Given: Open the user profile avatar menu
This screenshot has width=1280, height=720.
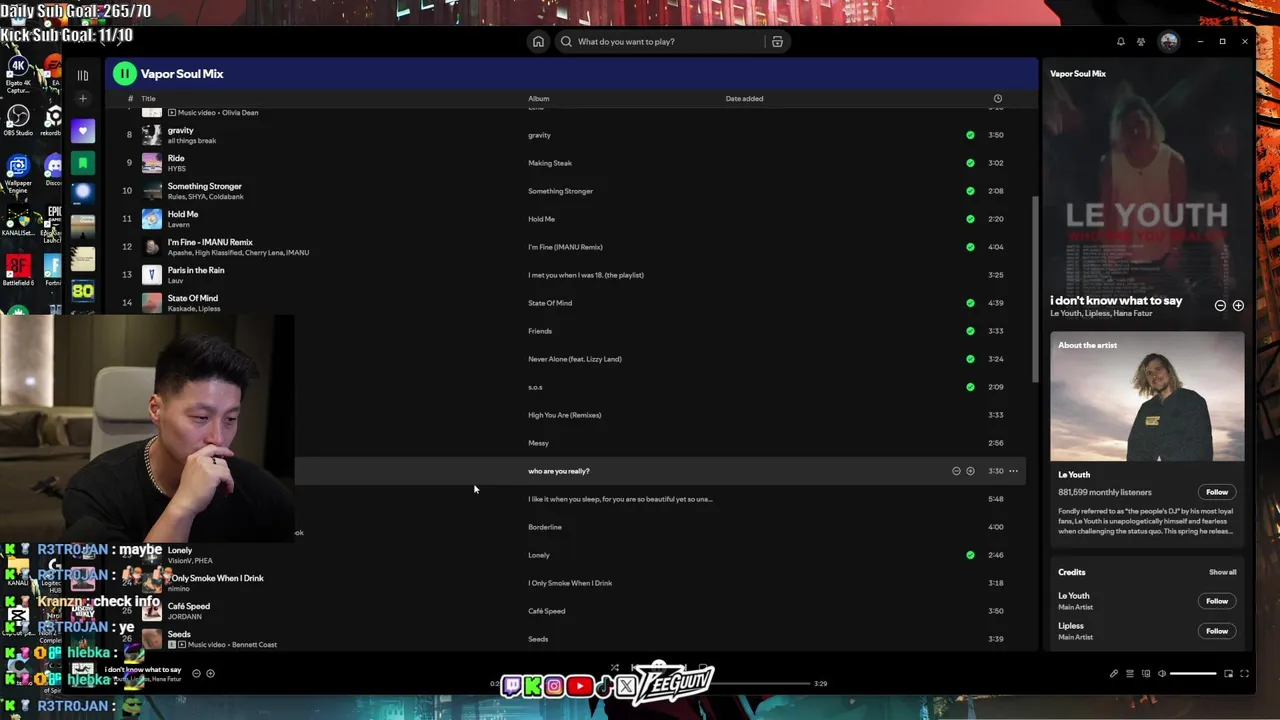Looking at the screenshot, I should [1168, 42].
